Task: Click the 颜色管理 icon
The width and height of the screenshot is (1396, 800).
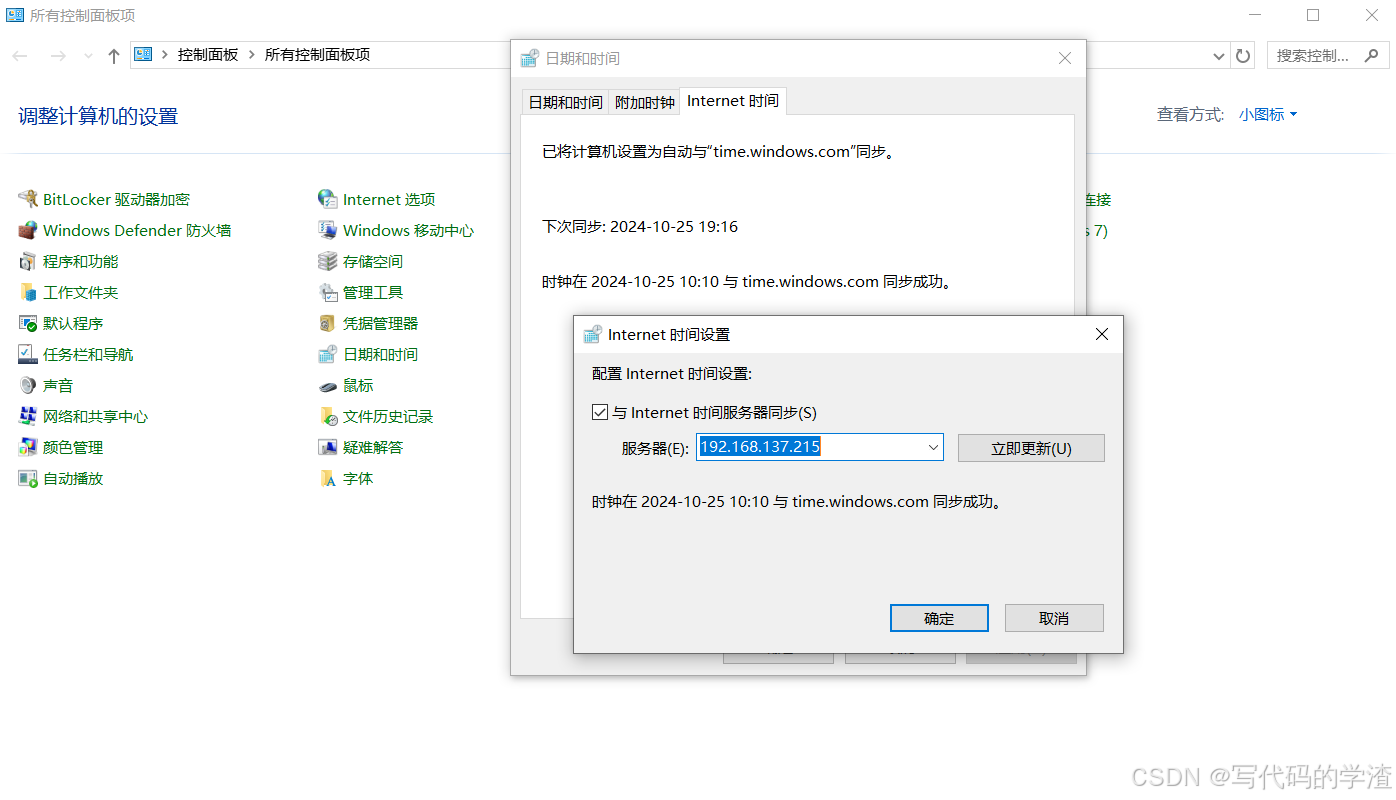Action: pyautogui.click(x=28, y=447)
